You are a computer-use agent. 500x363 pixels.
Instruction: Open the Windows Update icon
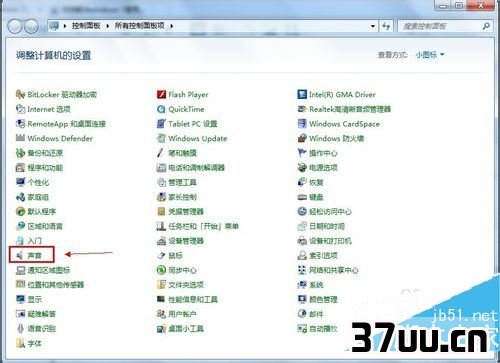coord(161,138)
